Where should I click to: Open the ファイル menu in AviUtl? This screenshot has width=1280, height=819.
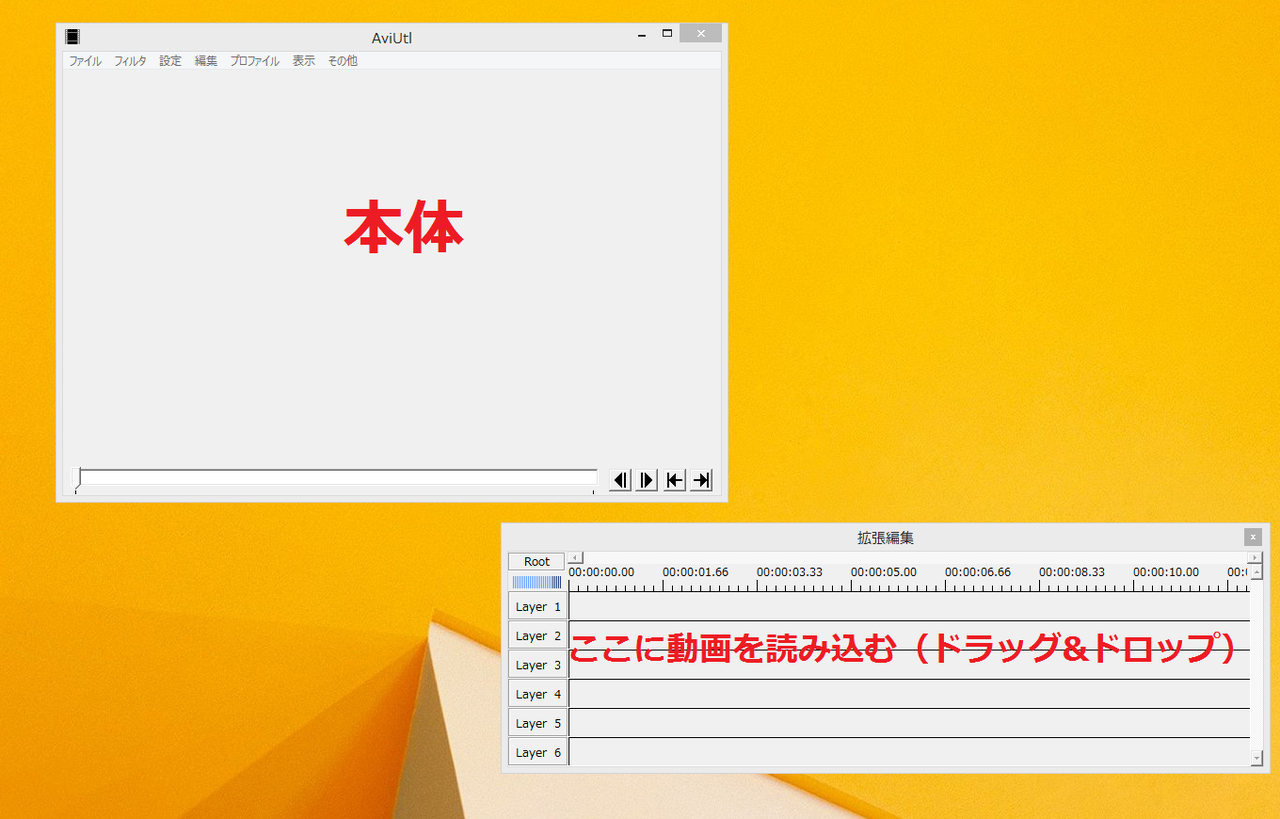tap(85, 61)
